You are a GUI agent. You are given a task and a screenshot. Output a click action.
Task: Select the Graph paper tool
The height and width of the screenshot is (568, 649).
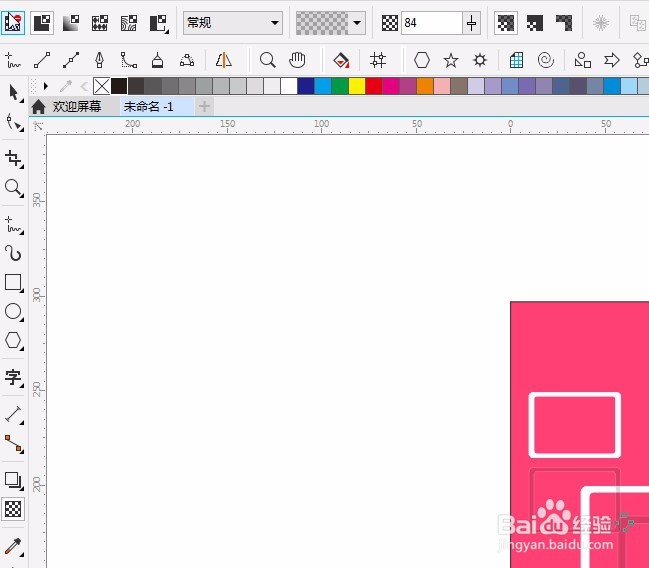coord(517,60)
